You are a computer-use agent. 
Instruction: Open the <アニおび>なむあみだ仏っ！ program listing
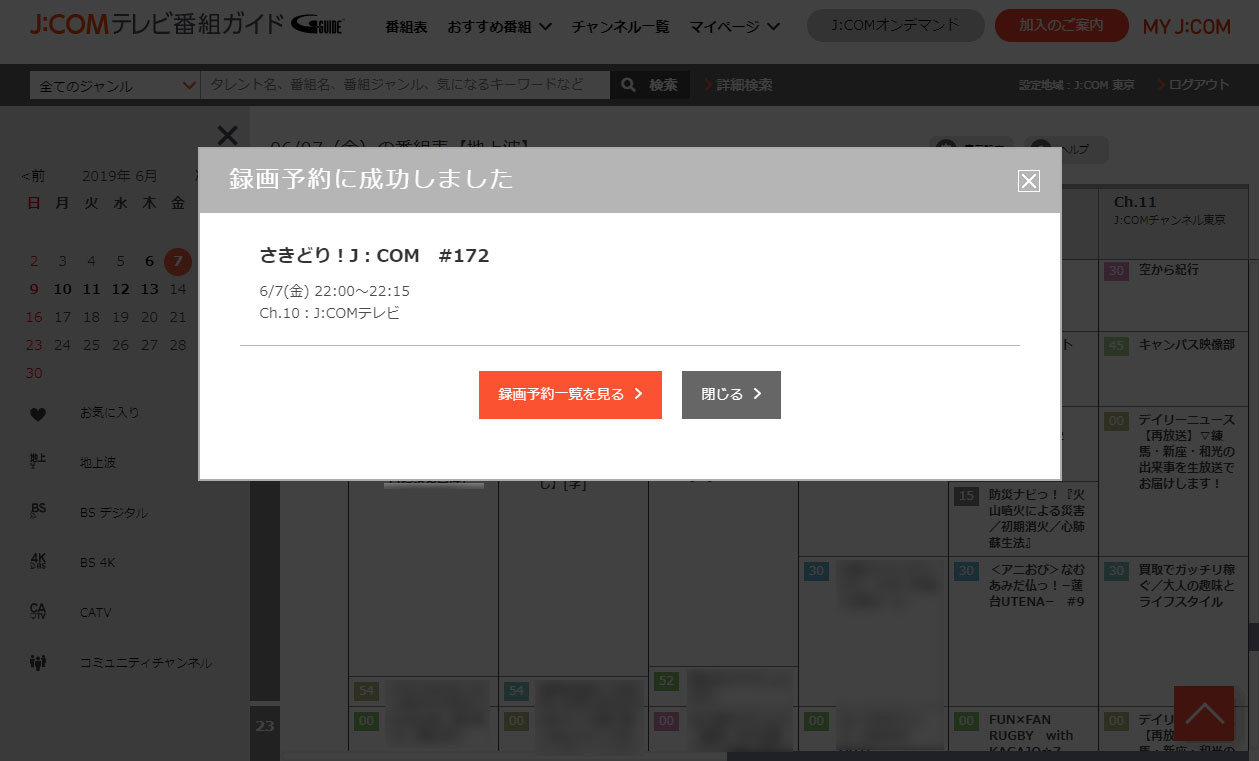pyautogui.click(x=1036, y=586)
